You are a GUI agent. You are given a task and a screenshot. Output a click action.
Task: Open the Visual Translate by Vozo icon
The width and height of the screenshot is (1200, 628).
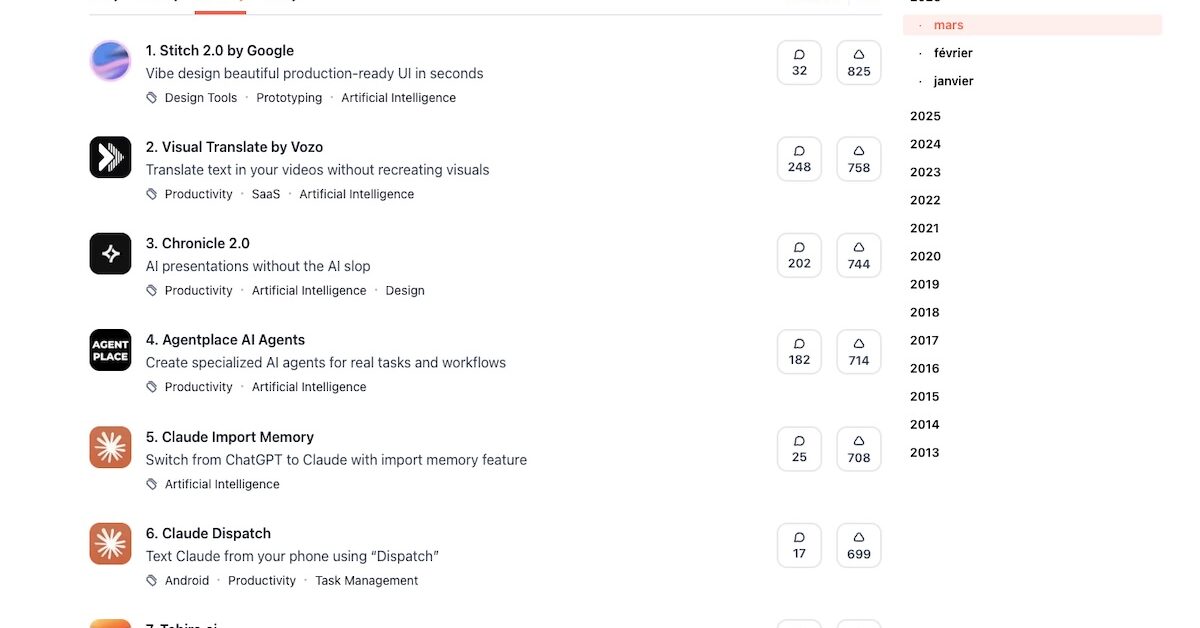(x=110, y=157)
